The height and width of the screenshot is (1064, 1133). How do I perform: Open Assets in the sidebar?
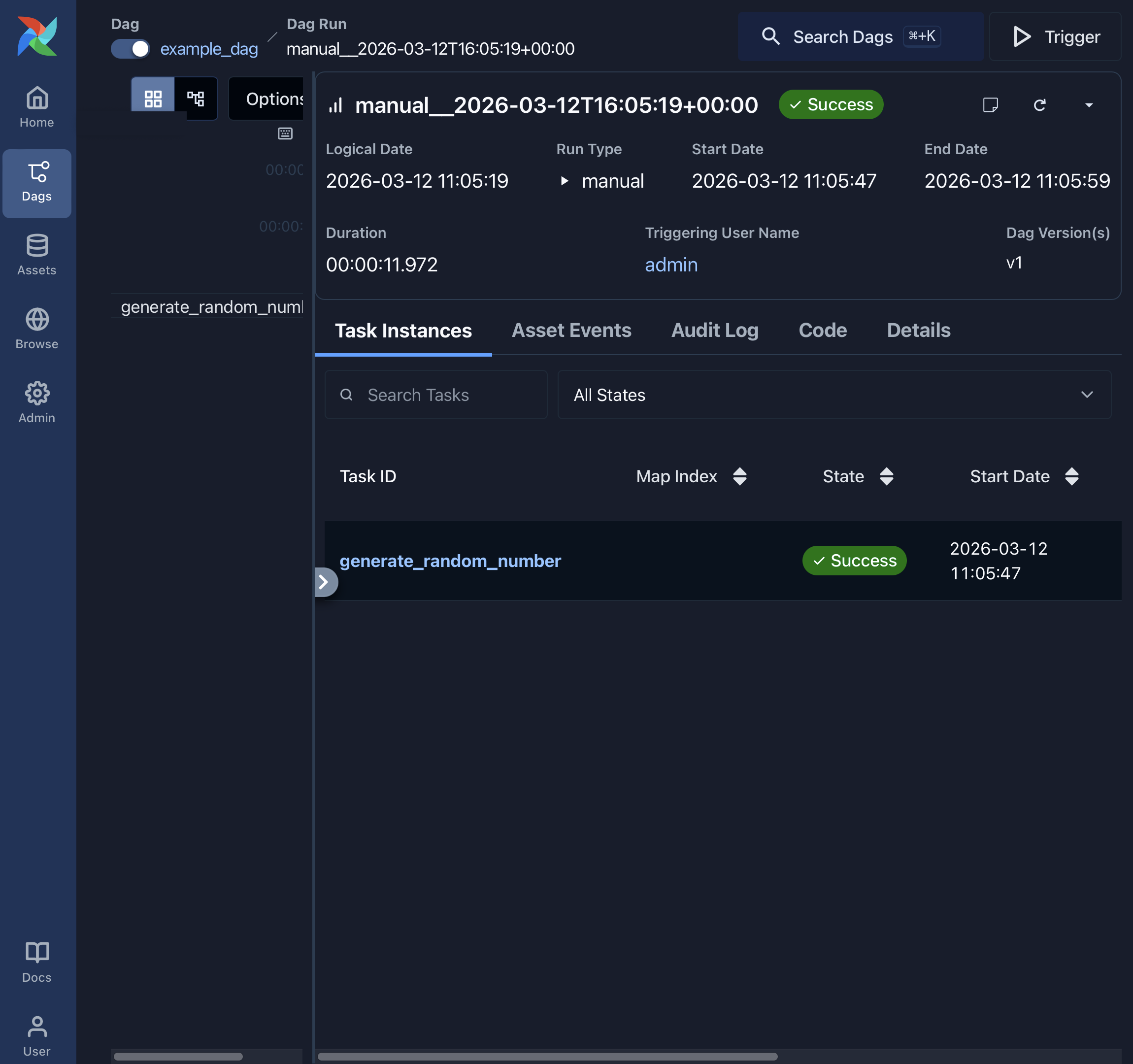[37, 256]
